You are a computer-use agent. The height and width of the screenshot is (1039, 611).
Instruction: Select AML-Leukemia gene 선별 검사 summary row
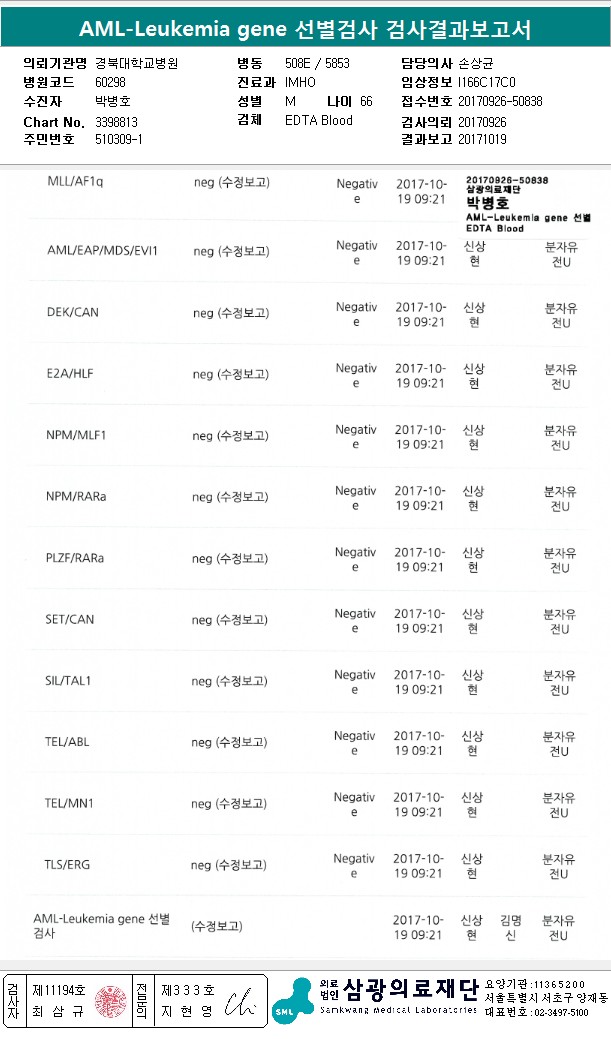(x=102, y=925)
